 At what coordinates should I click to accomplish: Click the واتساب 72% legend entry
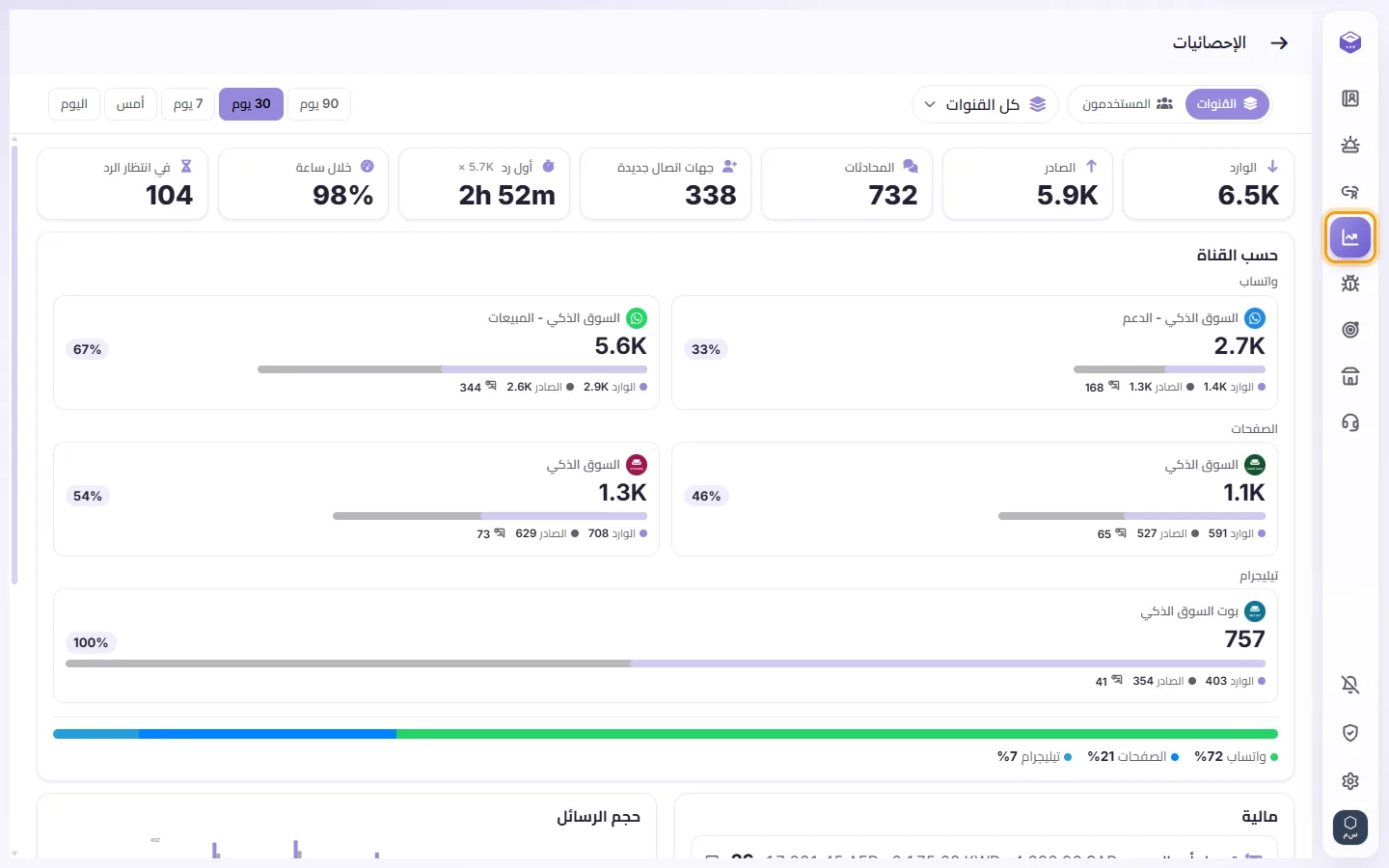[x=1237, y=757]
